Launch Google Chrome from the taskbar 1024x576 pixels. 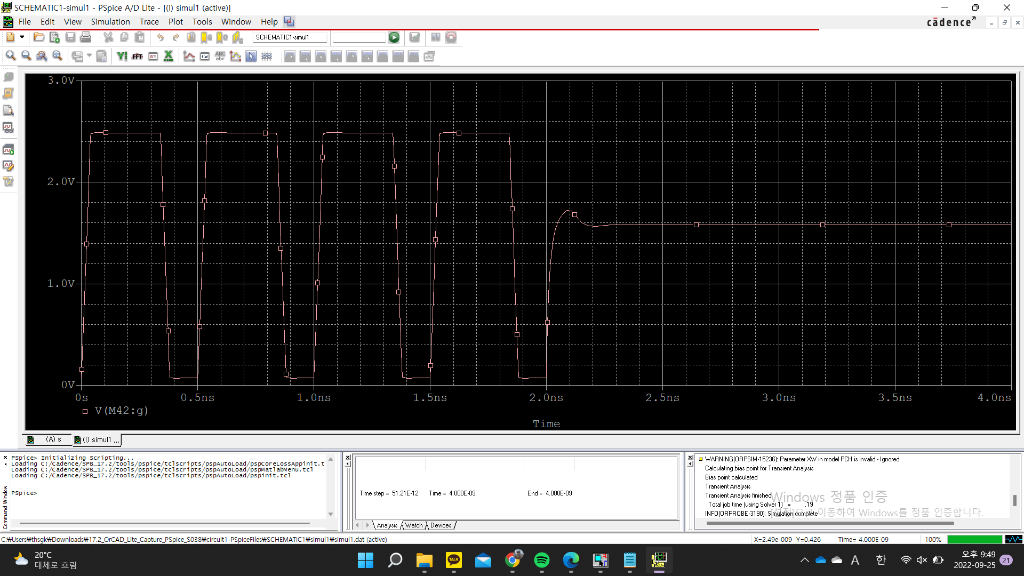coord(511,562)
